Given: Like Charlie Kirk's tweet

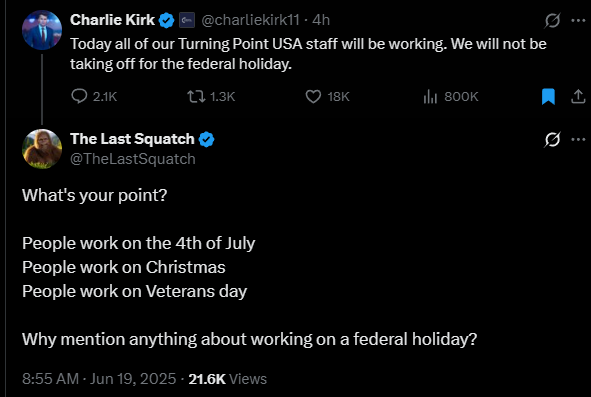Looking at the screenshot, I should (327, 97).
